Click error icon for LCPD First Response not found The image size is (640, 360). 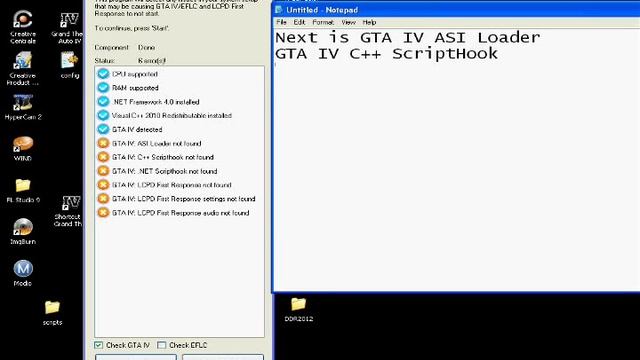[103, 185]
